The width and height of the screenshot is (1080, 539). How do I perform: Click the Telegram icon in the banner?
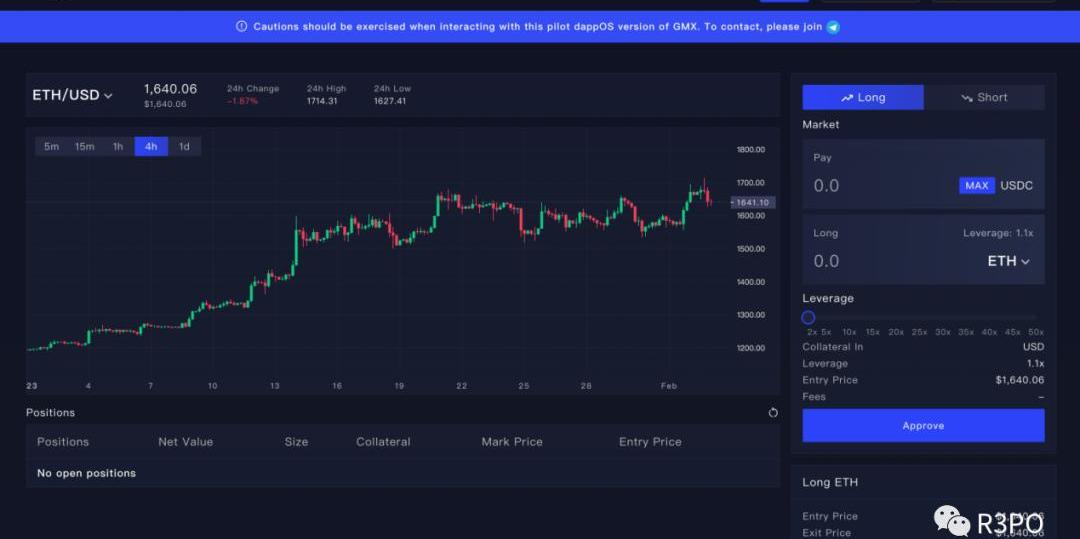(833, 27)
